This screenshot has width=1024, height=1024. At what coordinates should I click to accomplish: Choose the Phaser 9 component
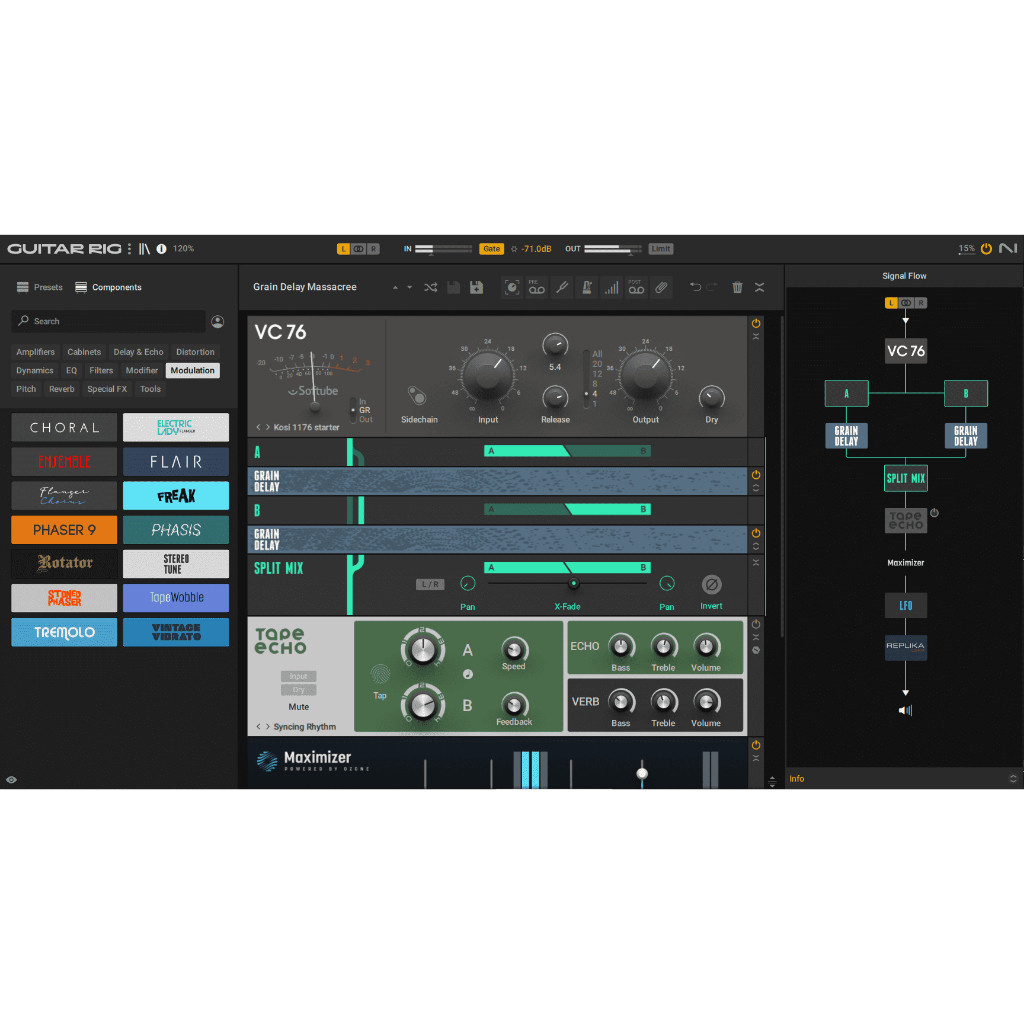[64, 530]
